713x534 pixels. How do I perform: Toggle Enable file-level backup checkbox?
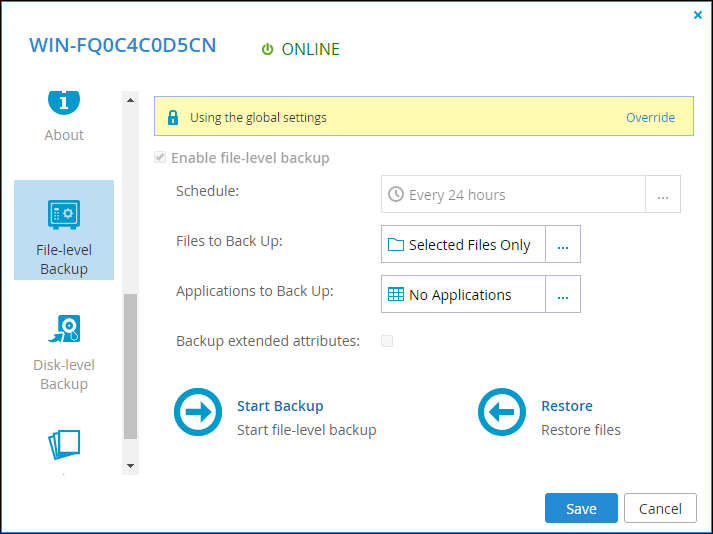160,157
